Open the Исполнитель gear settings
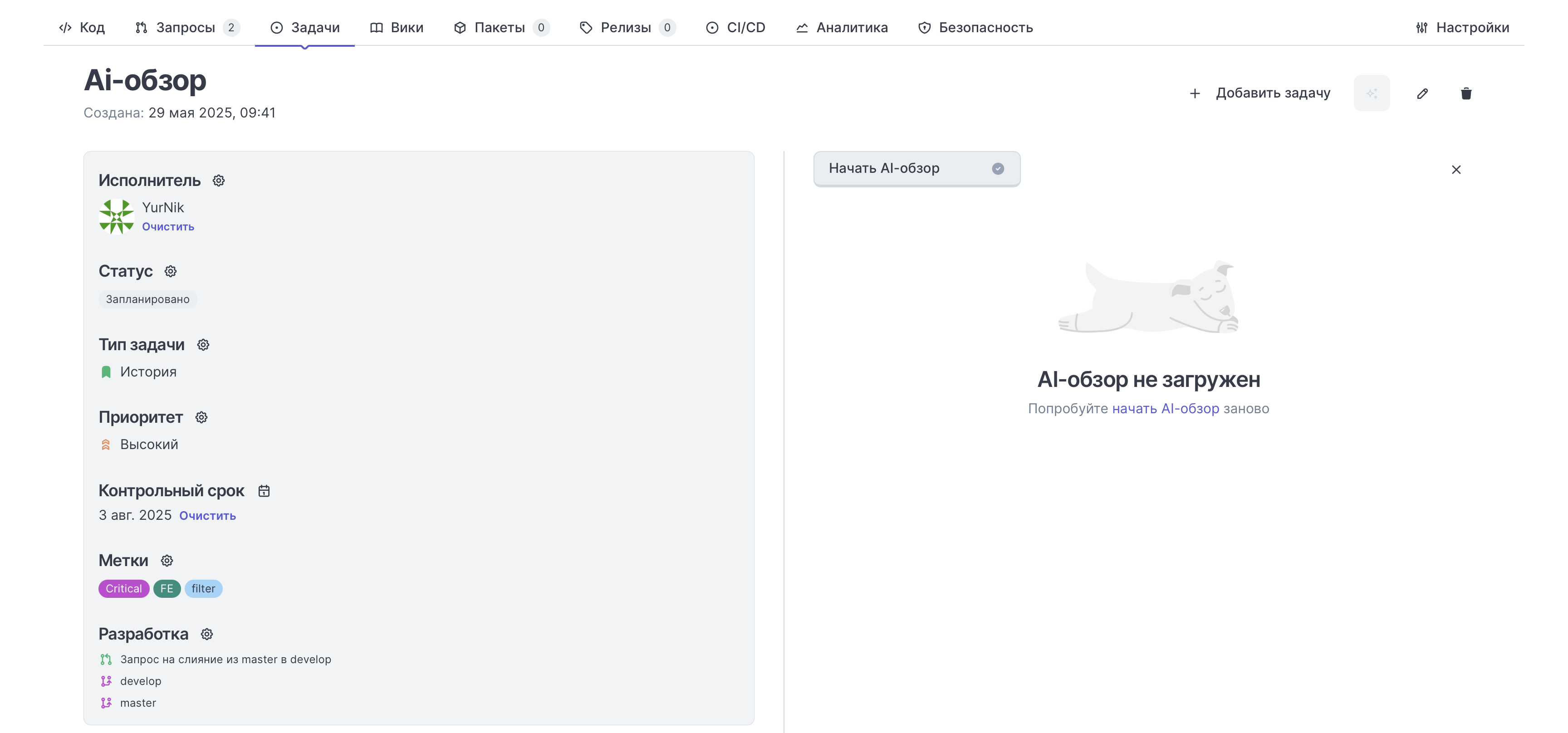This screenshot has height=733, width=1568. click(x=219, y=181)
